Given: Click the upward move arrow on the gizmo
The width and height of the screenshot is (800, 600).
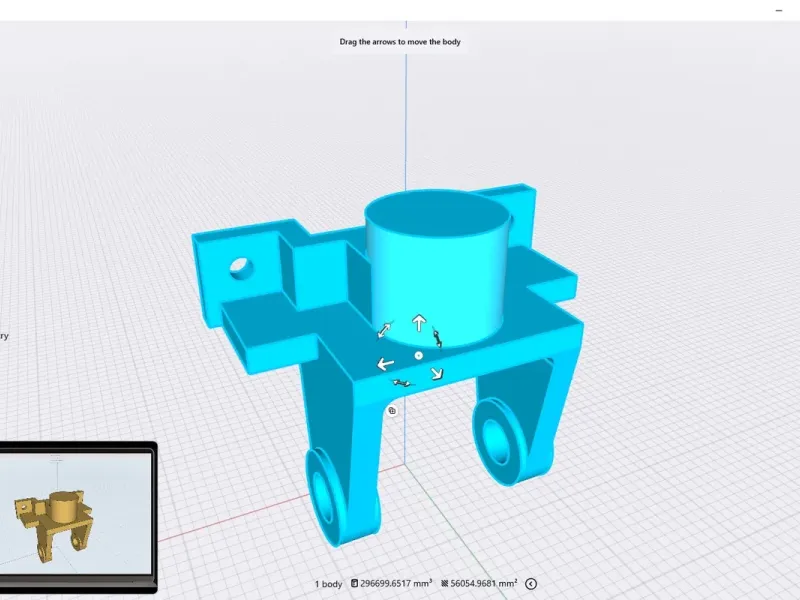Looking at the screenshot, I should click(x=419, y=322).
